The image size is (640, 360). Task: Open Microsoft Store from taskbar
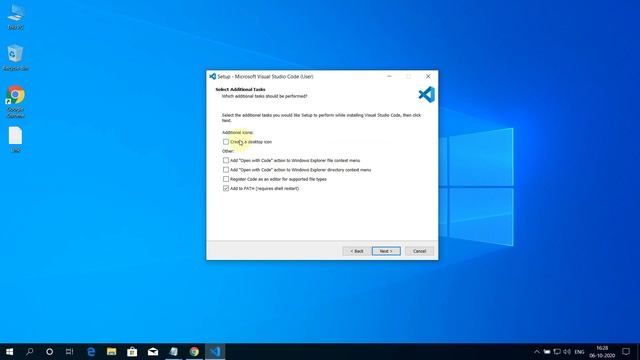click(x=132, y=351)
